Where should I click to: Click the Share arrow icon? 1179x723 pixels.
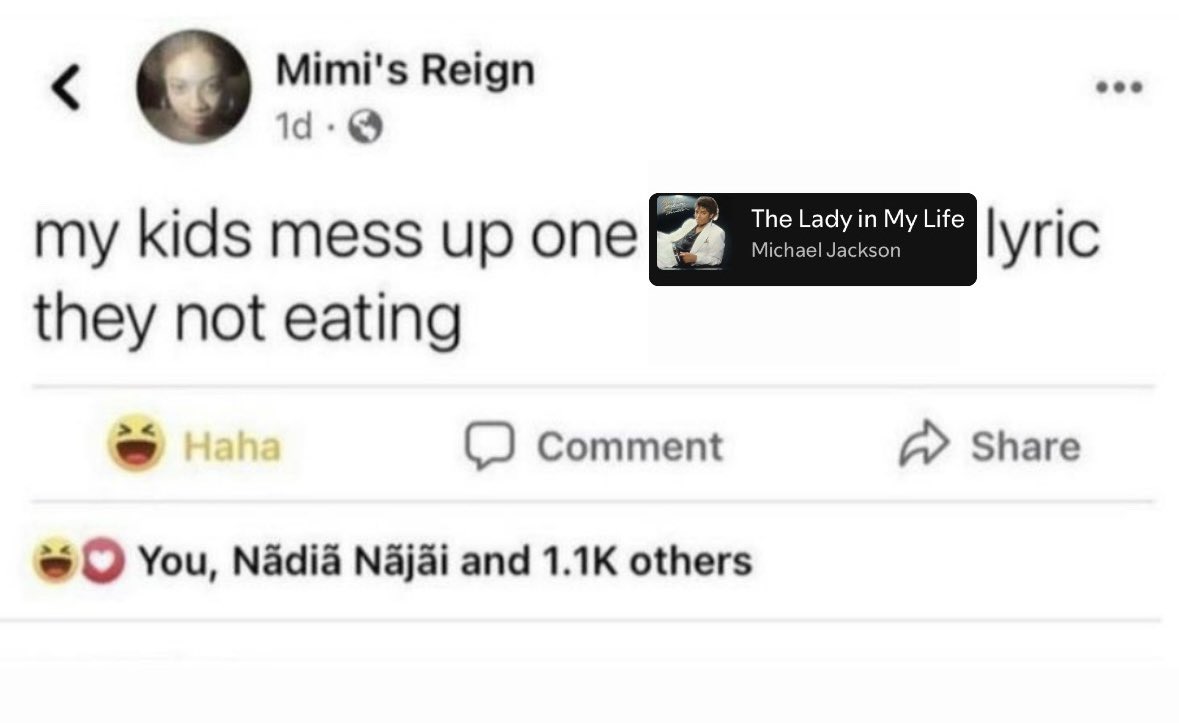[x=923, y=443]
